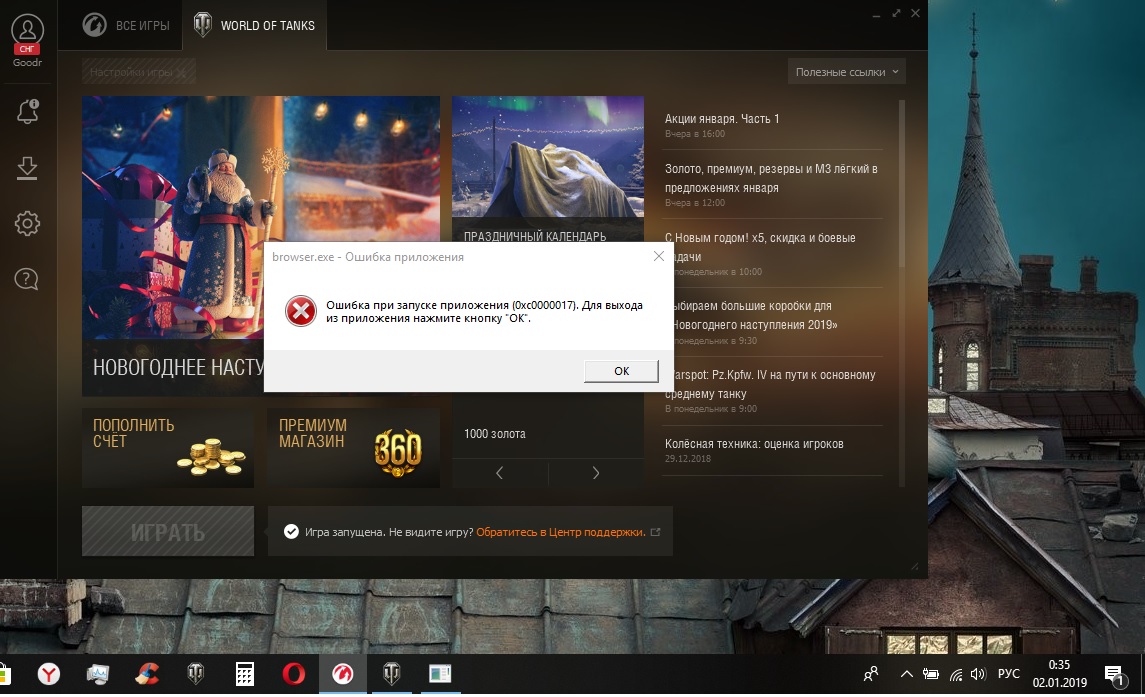The height and width of the screenshot is (697, 1145).
Task: Click 1000 золота offer text
Action: pos(494,434)
